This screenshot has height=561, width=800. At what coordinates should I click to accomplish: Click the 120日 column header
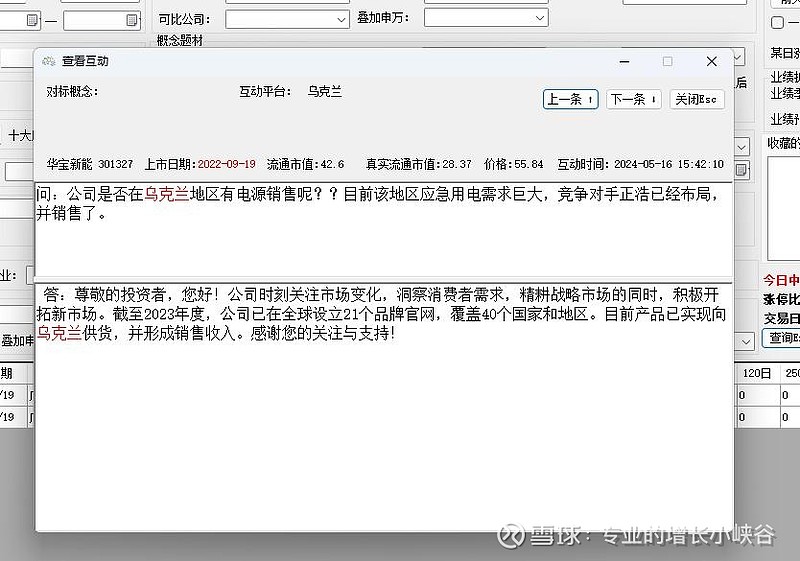point(757,373)
